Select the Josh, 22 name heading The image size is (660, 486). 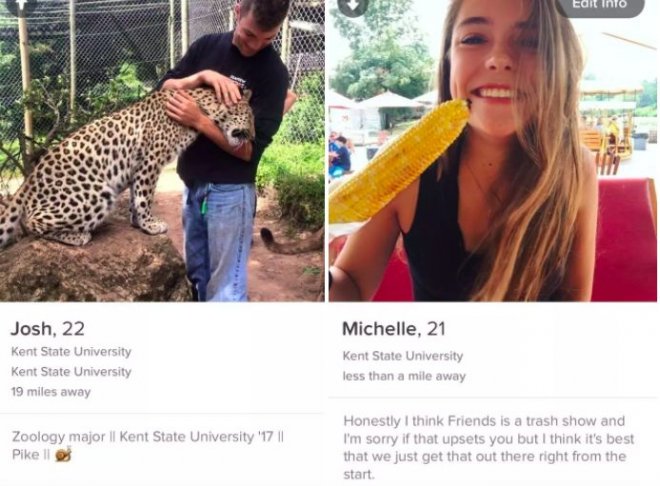(48, 329)
